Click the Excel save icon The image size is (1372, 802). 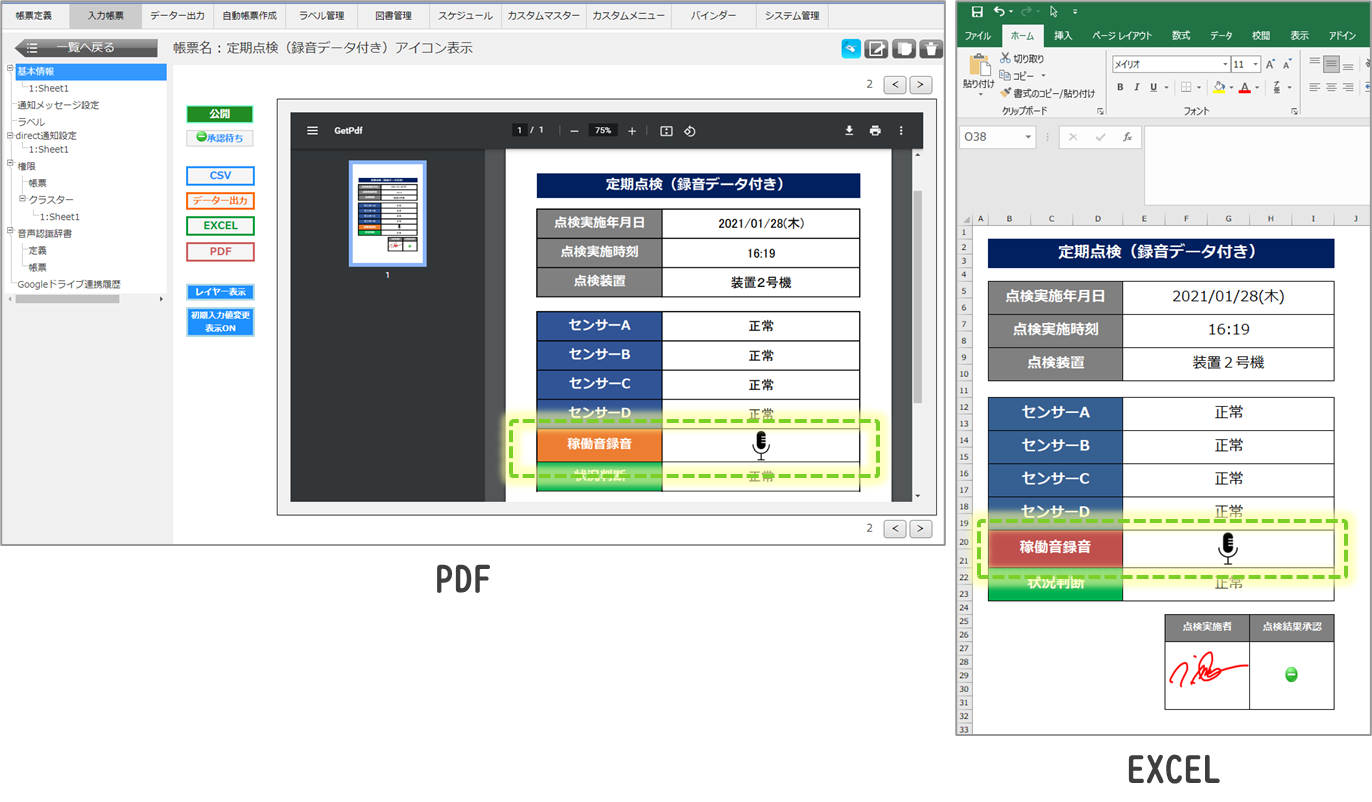pos(977,11)
